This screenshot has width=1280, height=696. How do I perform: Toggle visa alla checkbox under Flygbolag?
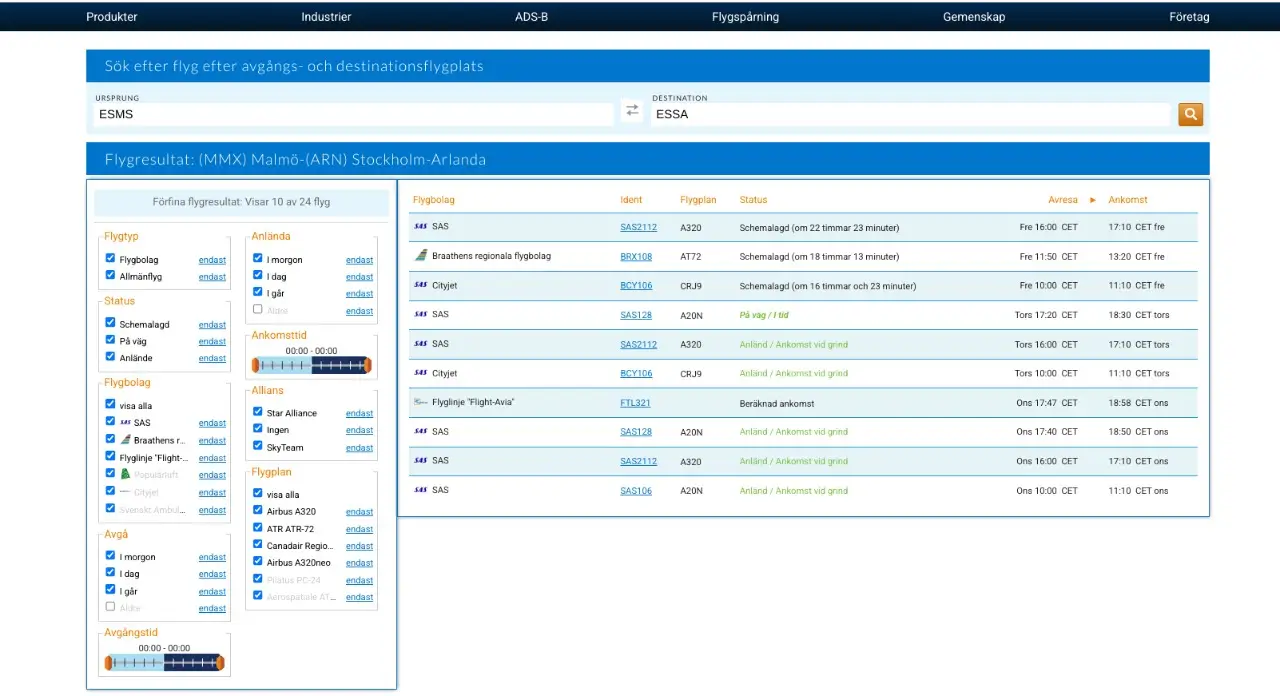click(x=110, y=405)
